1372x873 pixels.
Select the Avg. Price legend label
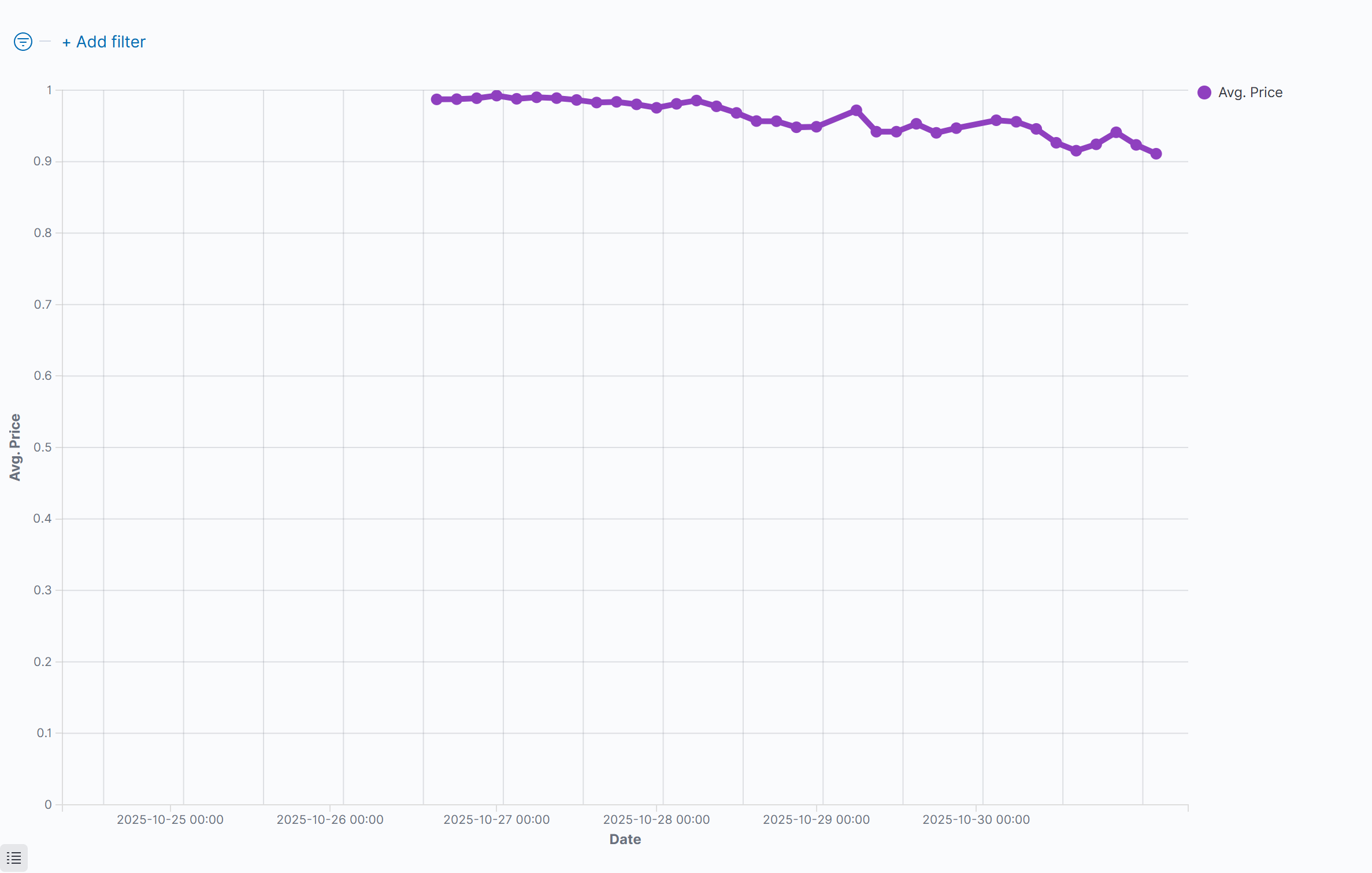(1250, 93)
